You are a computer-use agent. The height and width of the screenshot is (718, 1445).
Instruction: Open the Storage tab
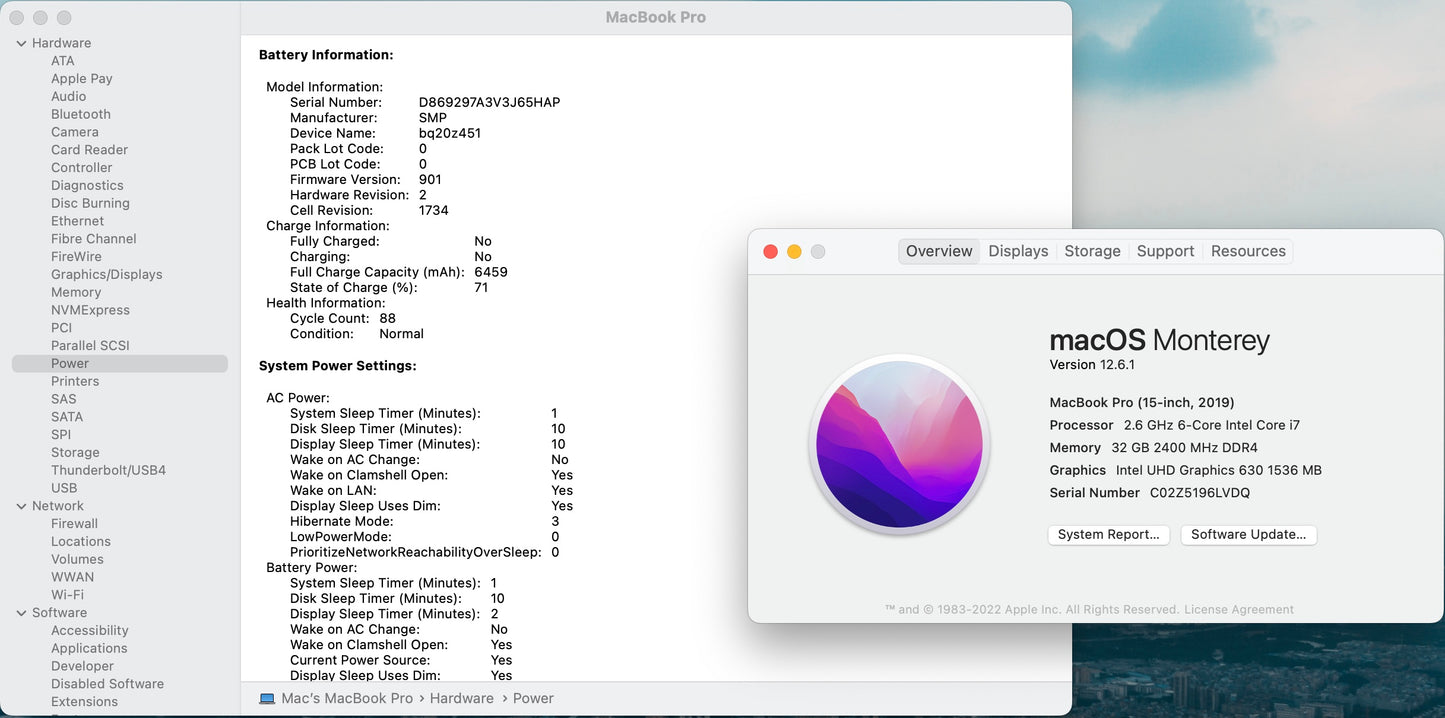(1092, 251)
